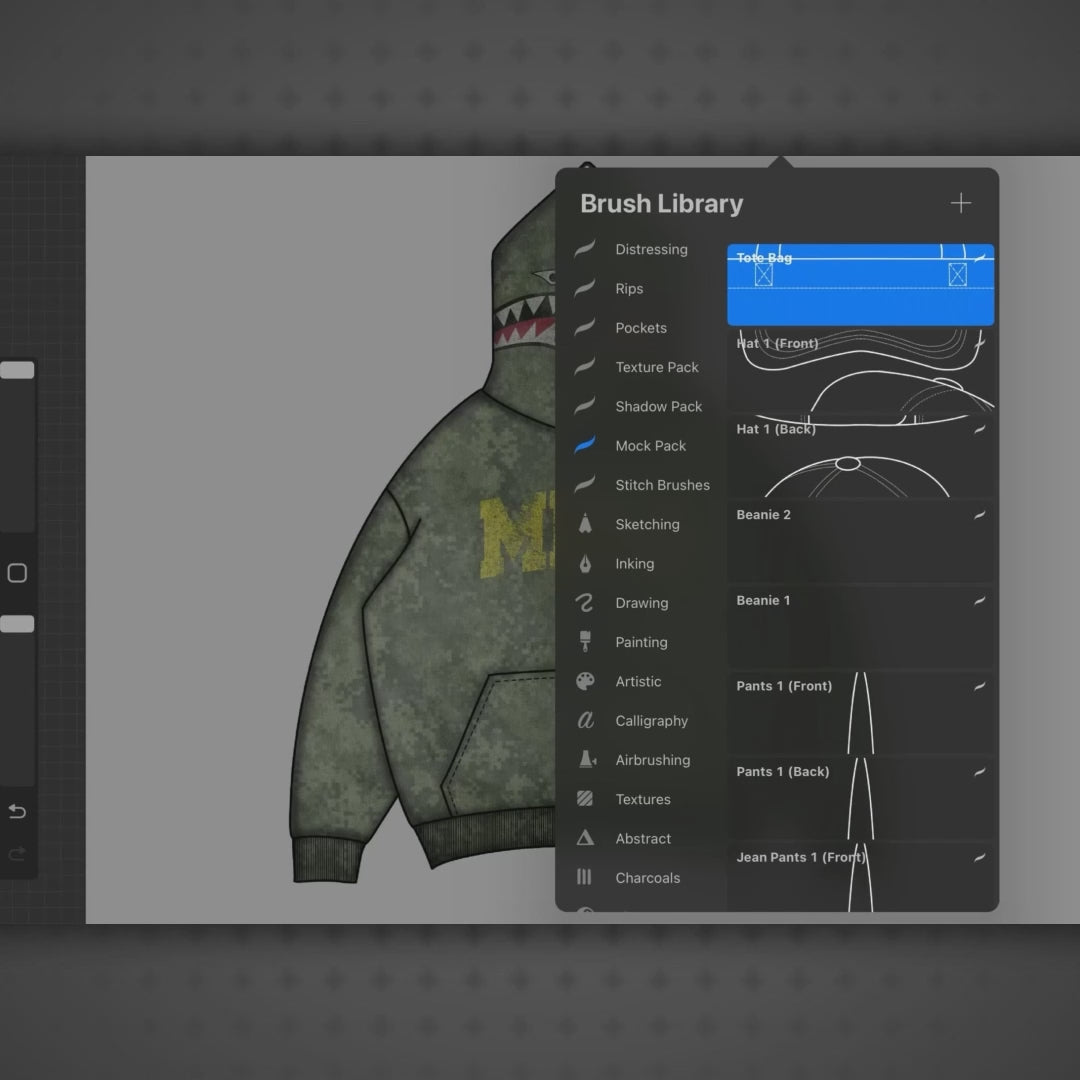
Task: Click the Calligraphy script icon
Action: tap(585, 721)
